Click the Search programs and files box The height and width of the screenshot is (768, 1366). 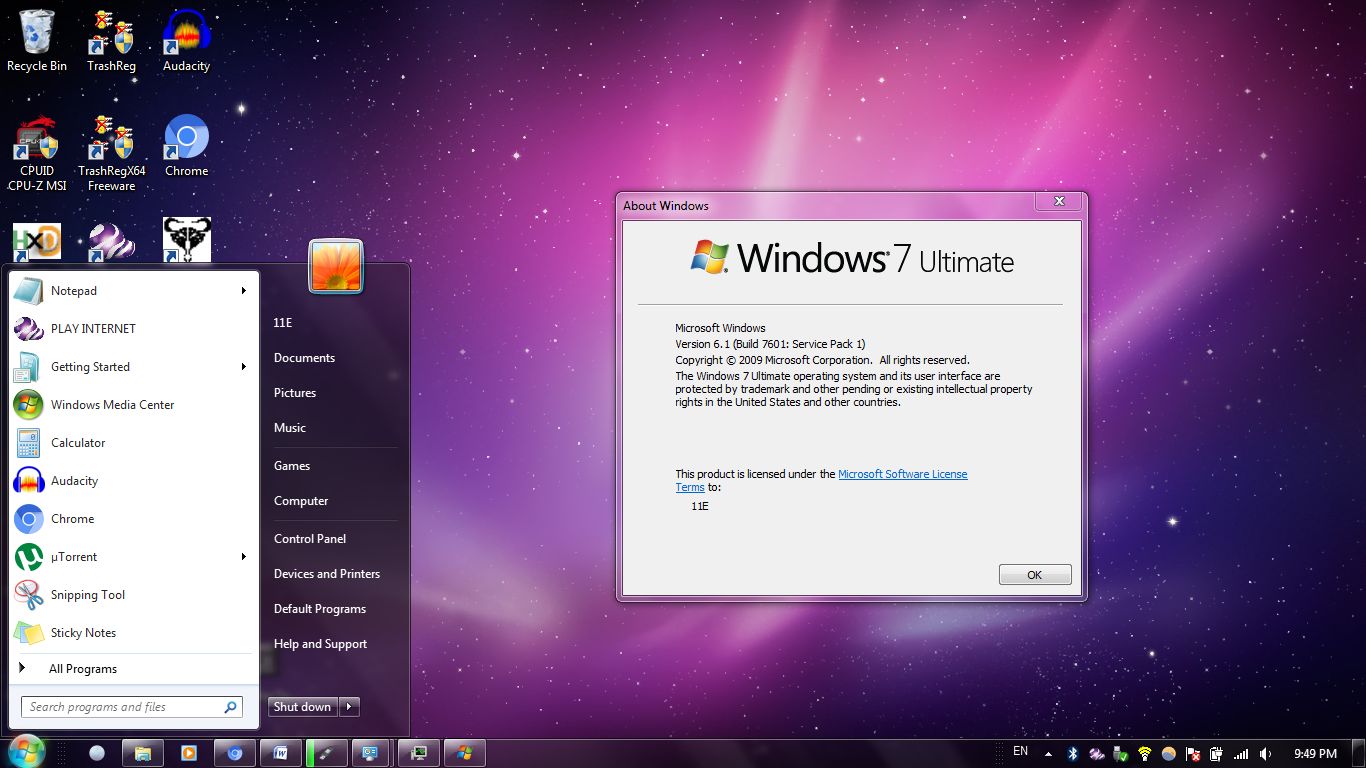132,707
